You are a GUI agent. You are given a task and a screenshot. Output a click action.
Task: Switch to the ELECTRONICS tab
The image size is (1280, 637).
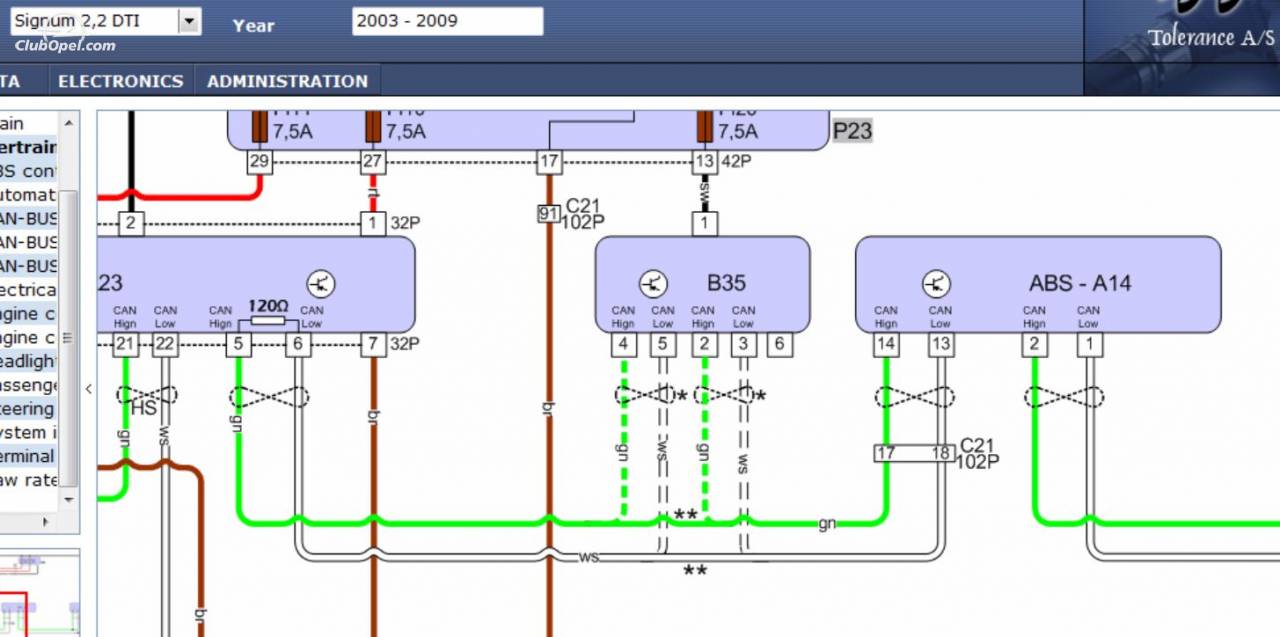[121, 81]
